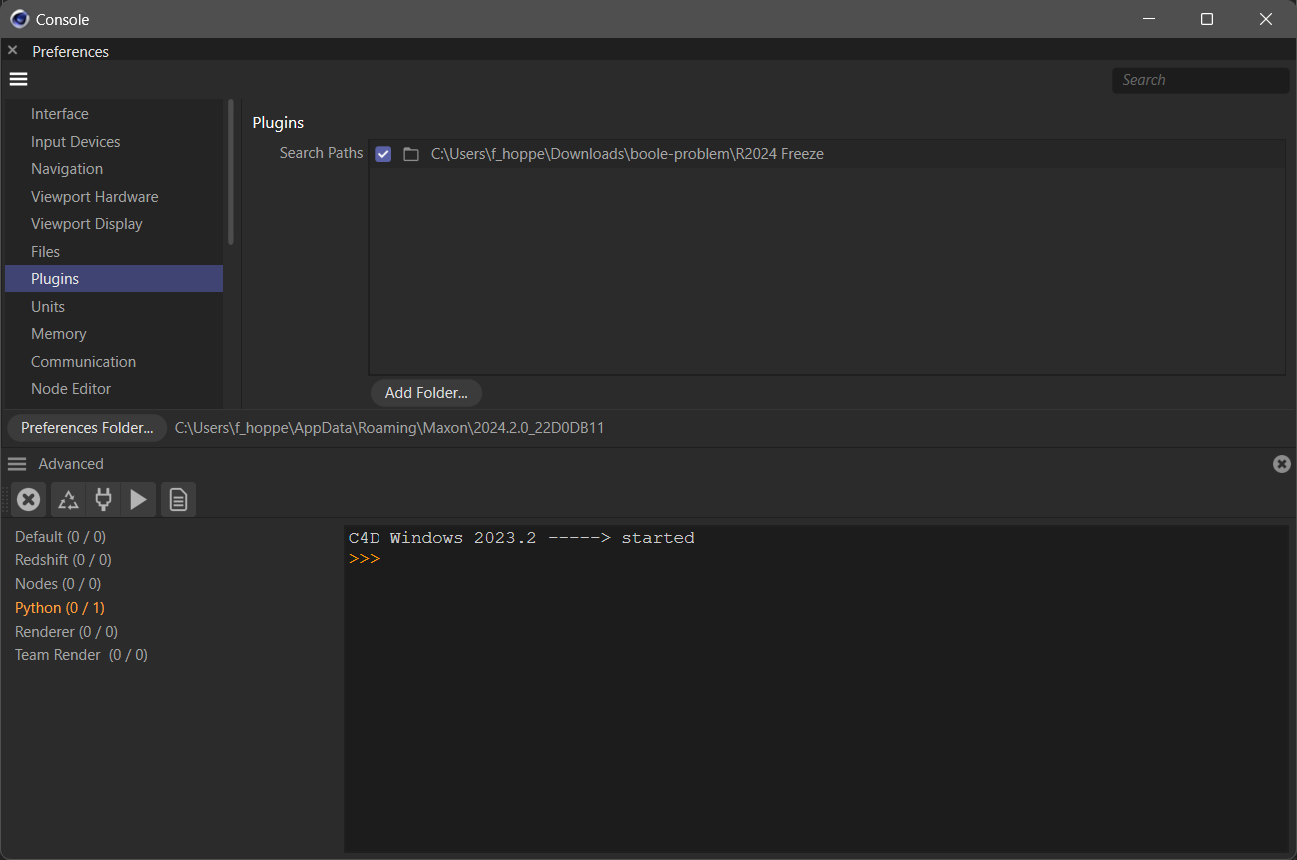Select Input Devices preferences category
Image resolution: width=1297 pixels, height=860 pixels.
[114, 142]
